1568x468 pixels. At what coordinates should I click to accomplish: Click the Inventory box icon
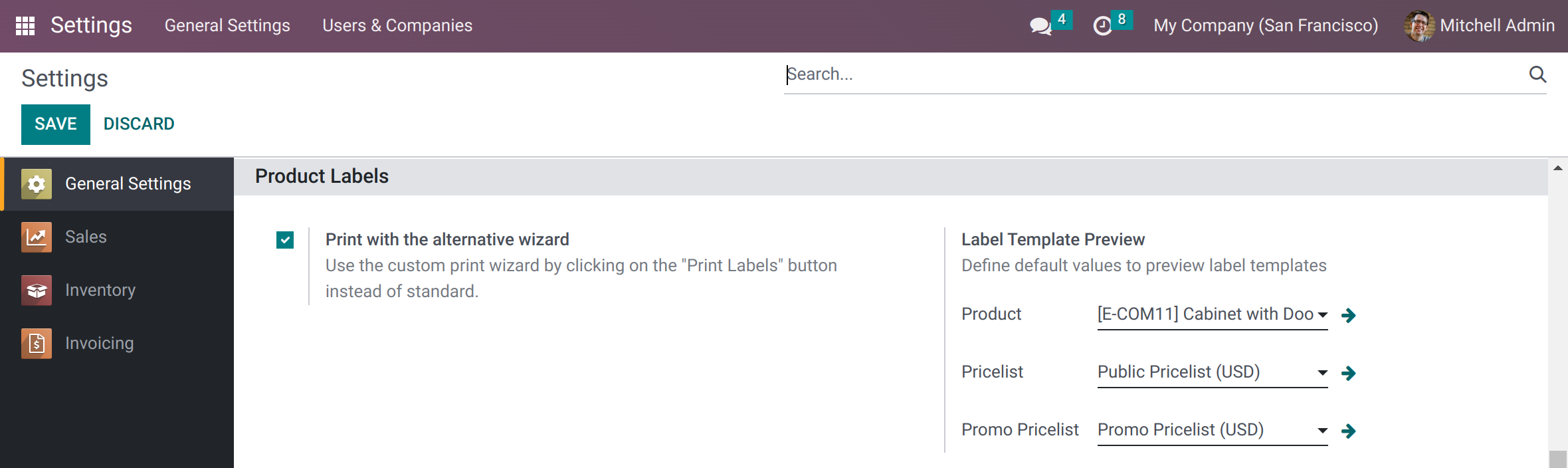(37, 290)
